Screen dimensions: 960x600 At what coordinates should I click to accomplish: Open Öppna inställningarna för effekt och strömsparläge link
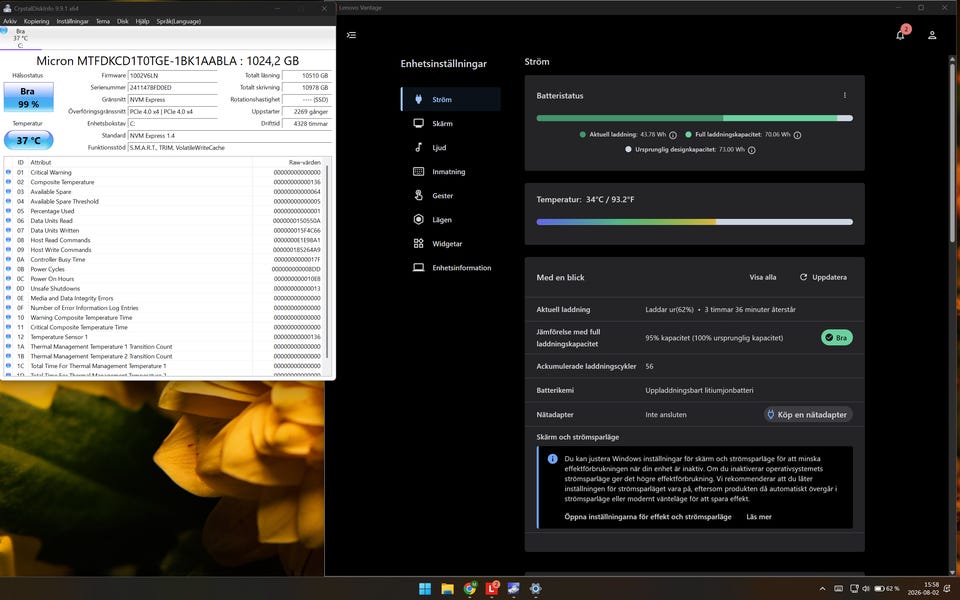click(x=648, y=517)
